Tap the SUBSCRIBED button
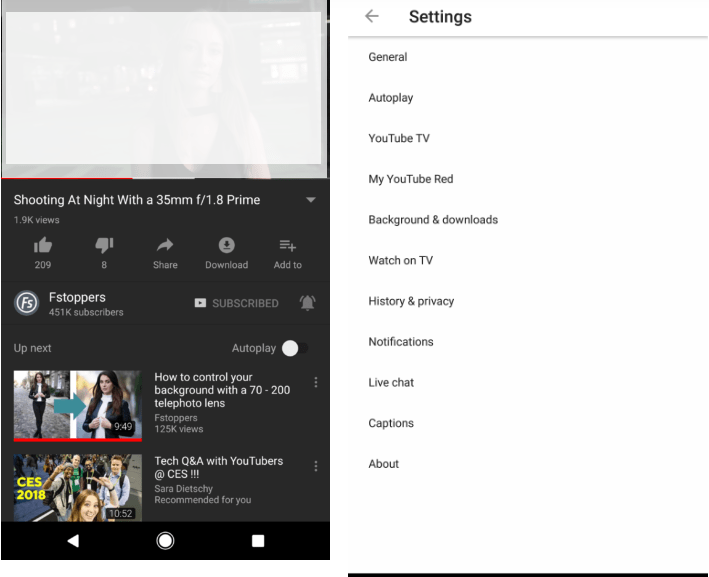Image resolution: width=709 pixels, height=577 pixels. click(236, 303)
